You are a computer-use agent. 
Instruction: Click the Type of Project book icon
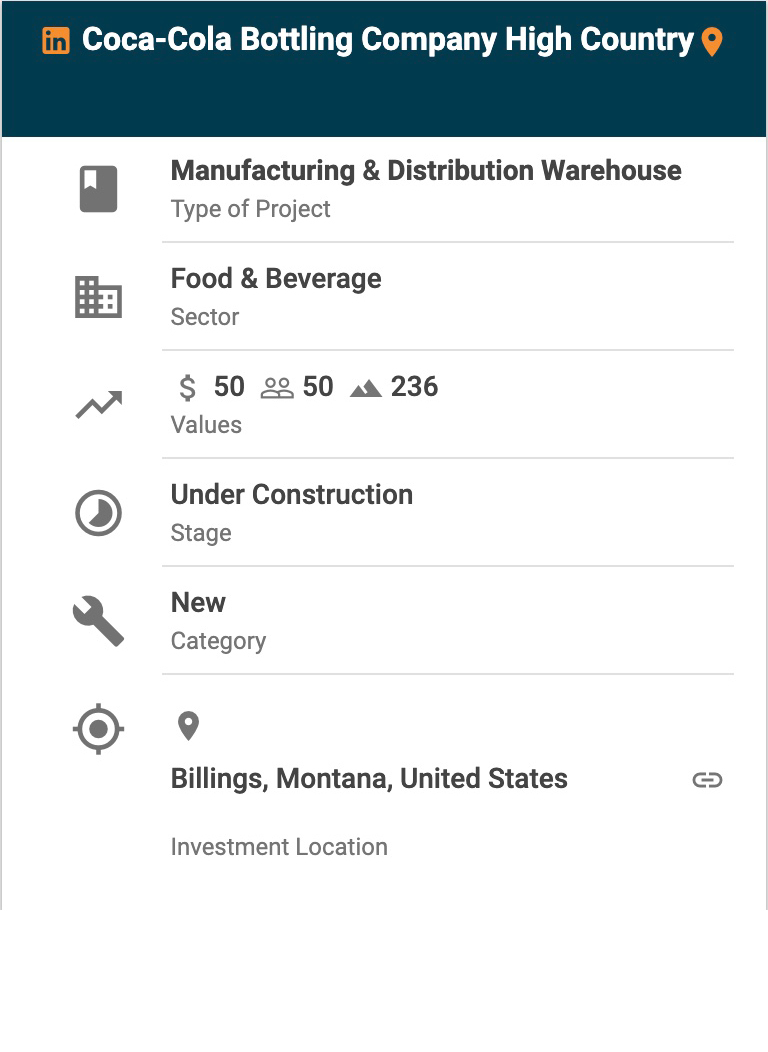click(x=98, y=189)
